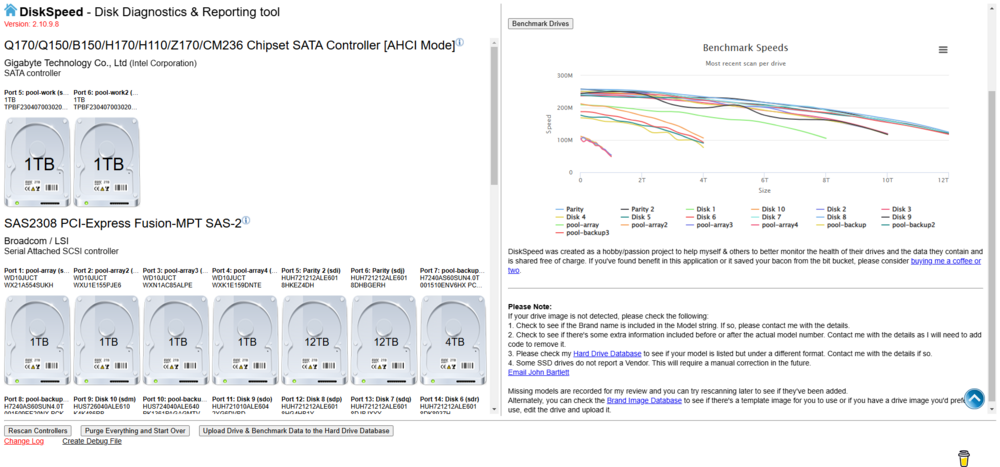Select the Port 2 pool-array2 drive image

(x=108, y=341)
